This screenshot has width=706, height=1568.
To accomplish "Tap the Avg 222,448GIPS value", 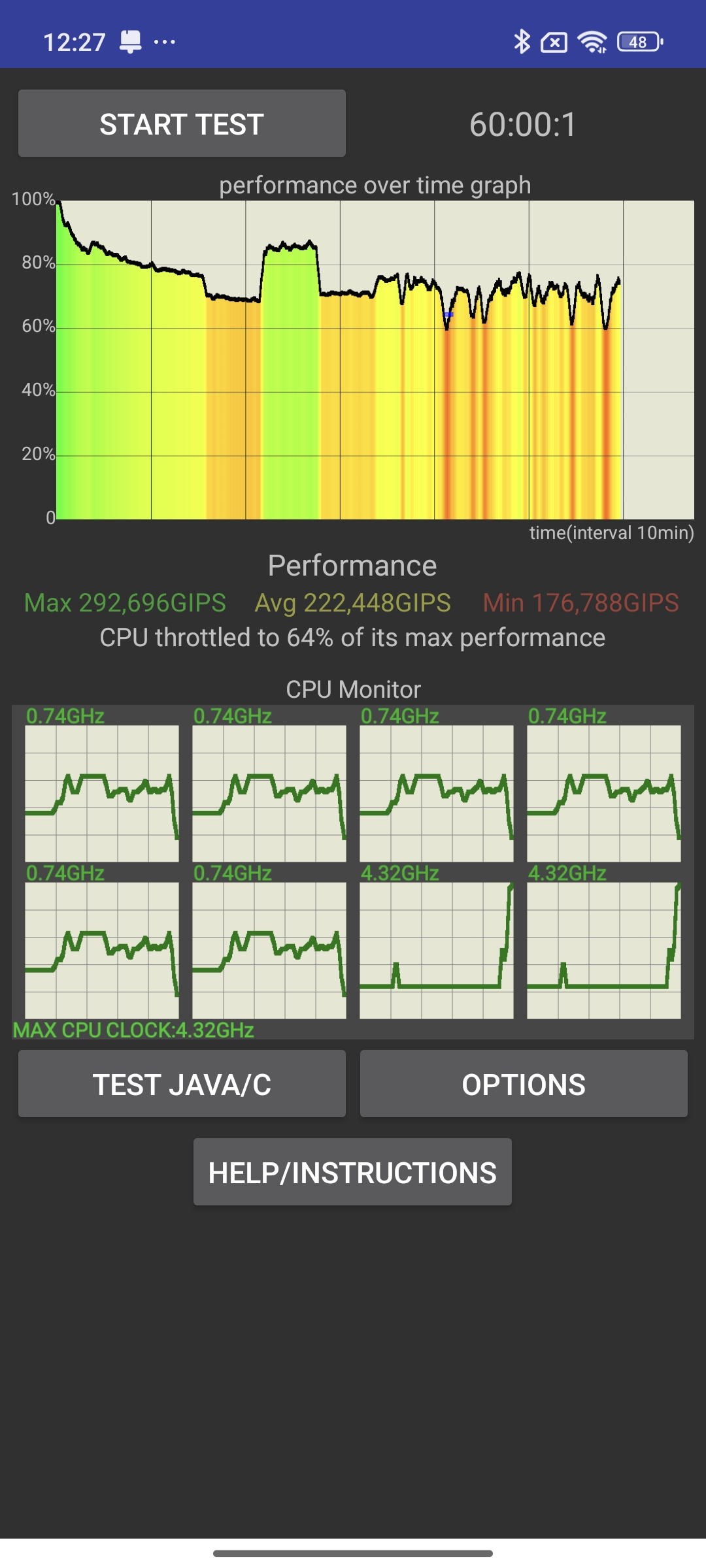I will coord(352,603).
